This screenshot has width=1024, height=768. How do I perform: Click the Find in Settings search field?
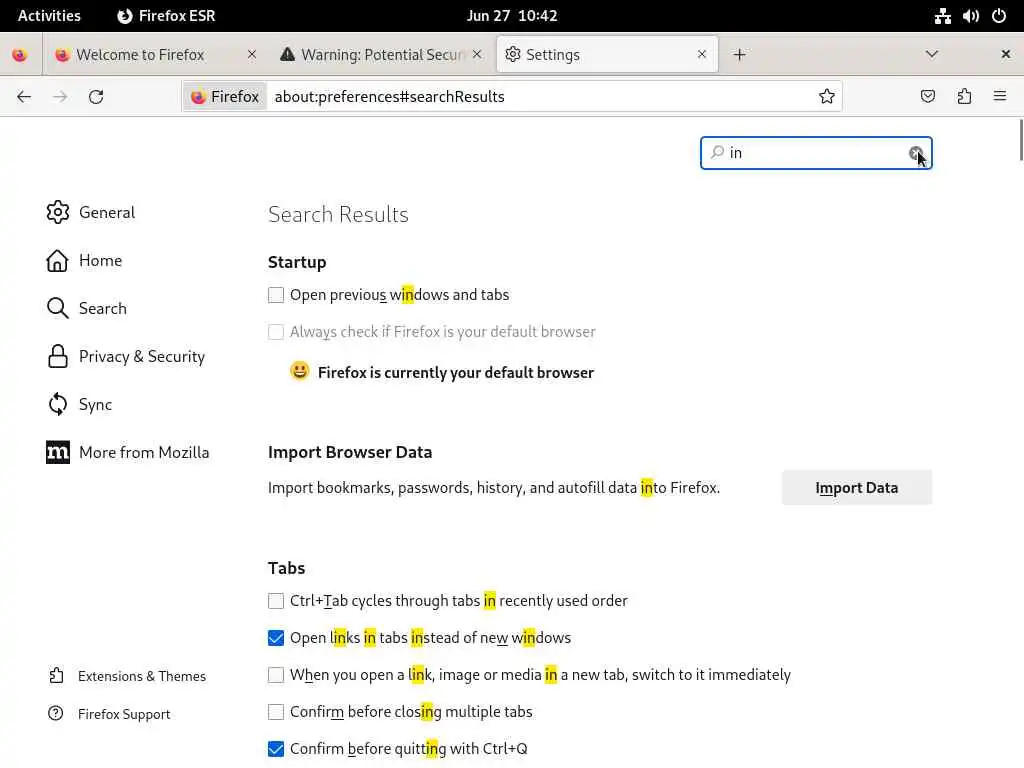(x=810, y=153)
